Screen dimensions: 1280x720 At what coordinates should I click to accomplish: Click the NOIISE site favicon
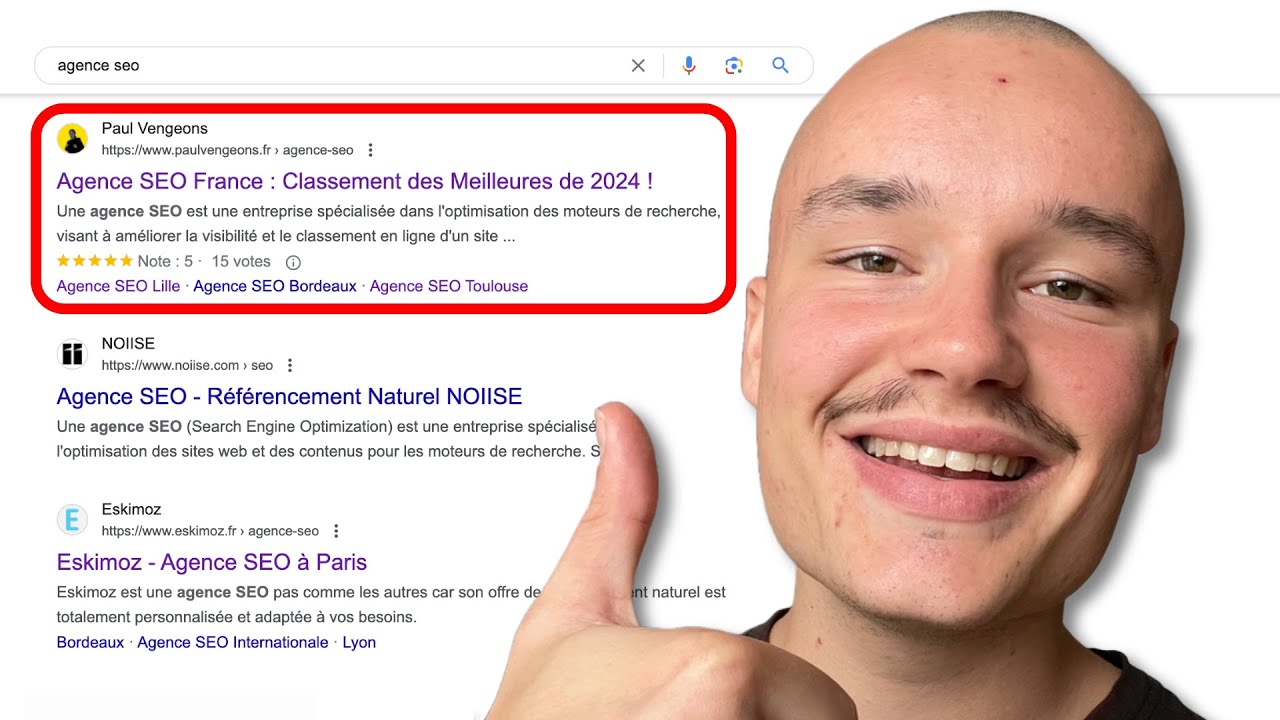[x=72, y=354]
